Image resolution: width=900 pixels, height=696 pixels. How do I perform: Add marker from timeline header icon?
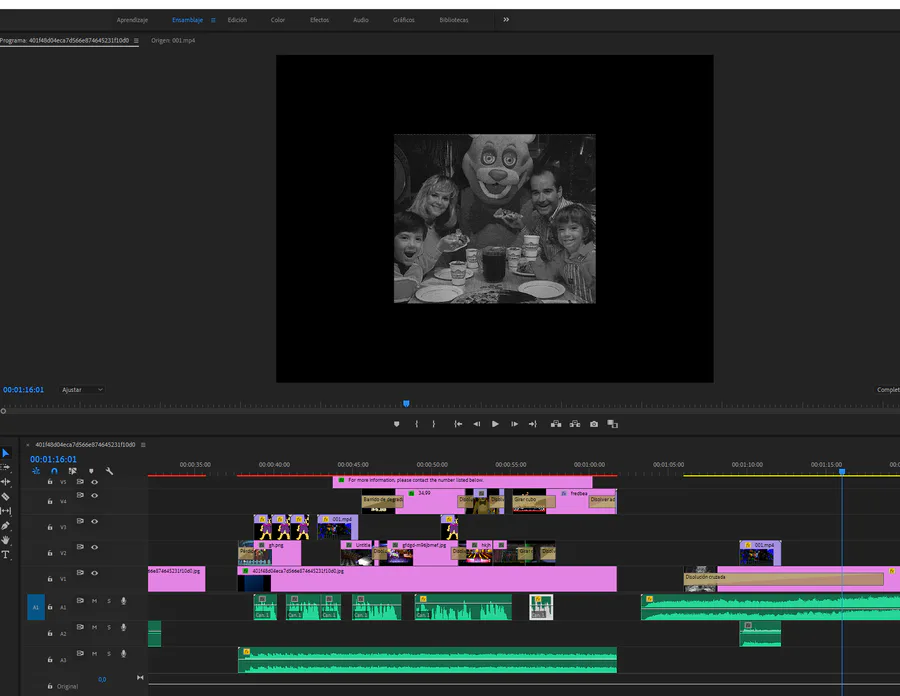[x=91, y=471]
